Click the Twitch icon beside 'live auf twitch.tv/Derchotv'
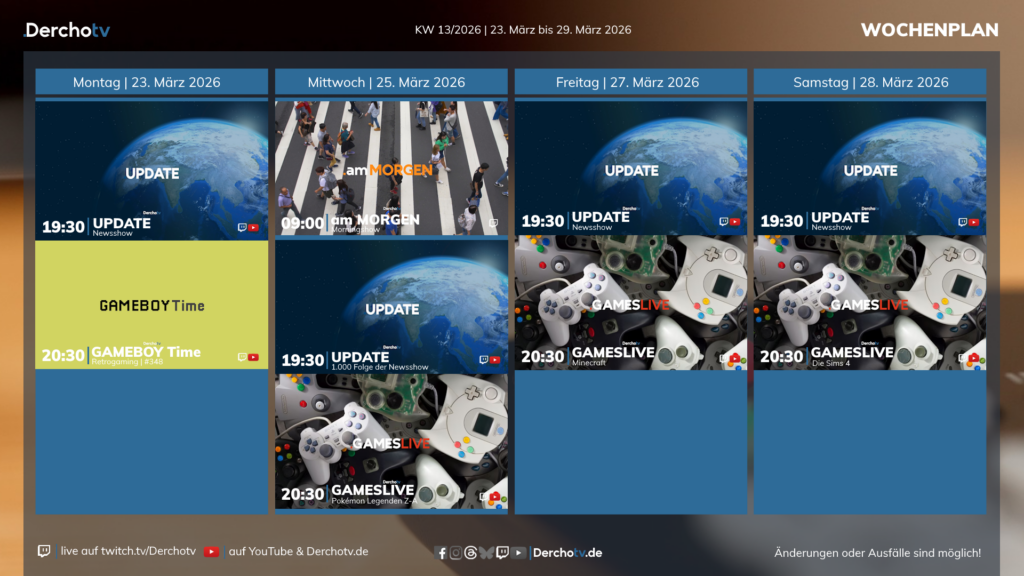Image resolution: width=1024 pixels, height=576 pixels. tap(44, 551)
